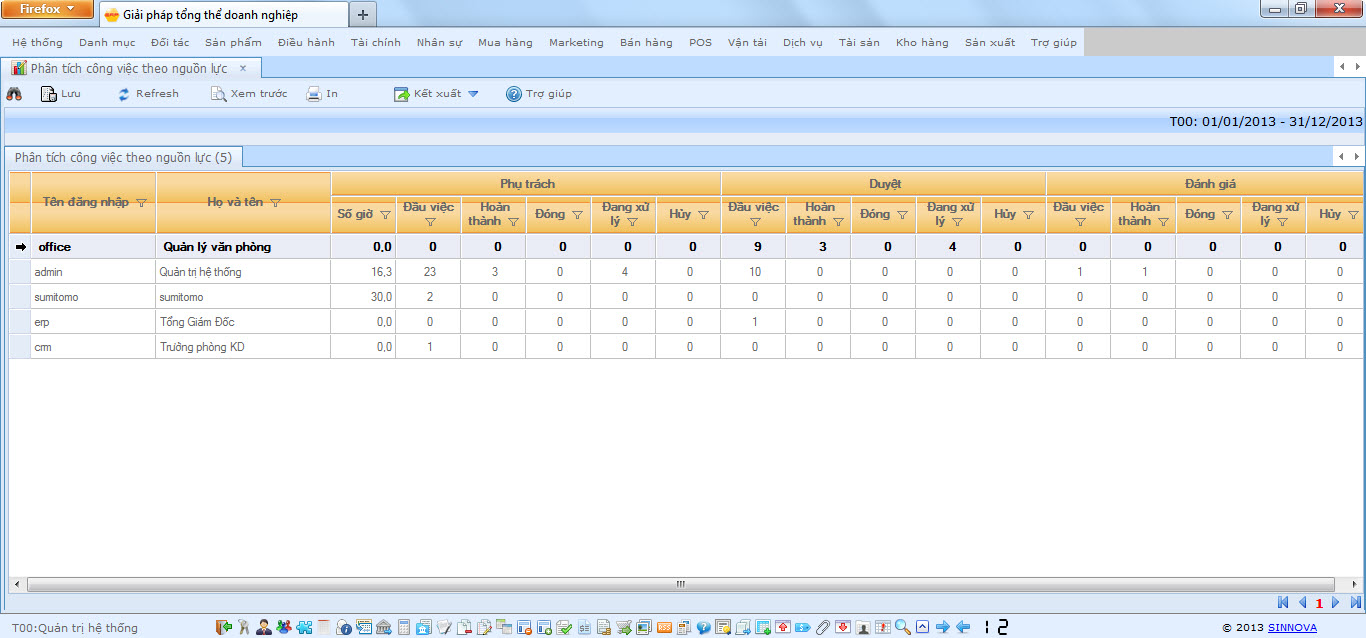Click the 'Trưởng phòng KD' name cell
Image resolution: width=1366 pixels, height=638 pixels.
point(244,347)
